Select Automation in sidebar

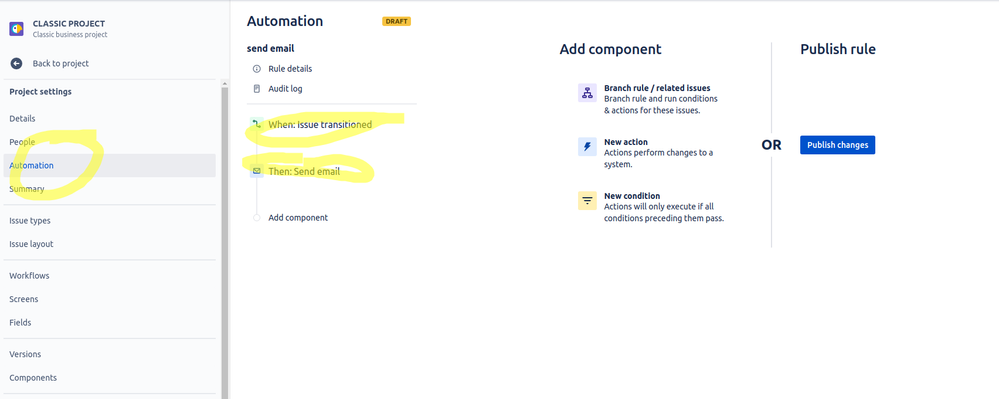[110, 166]
